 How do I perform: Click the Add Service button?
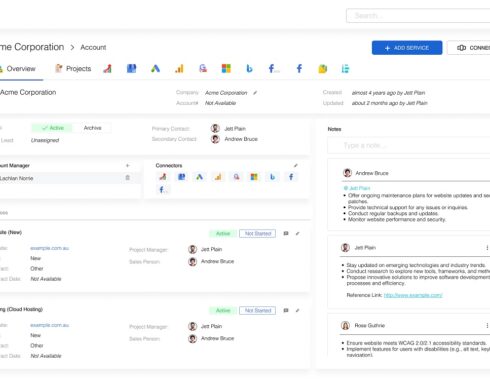(x=407, y=48)
